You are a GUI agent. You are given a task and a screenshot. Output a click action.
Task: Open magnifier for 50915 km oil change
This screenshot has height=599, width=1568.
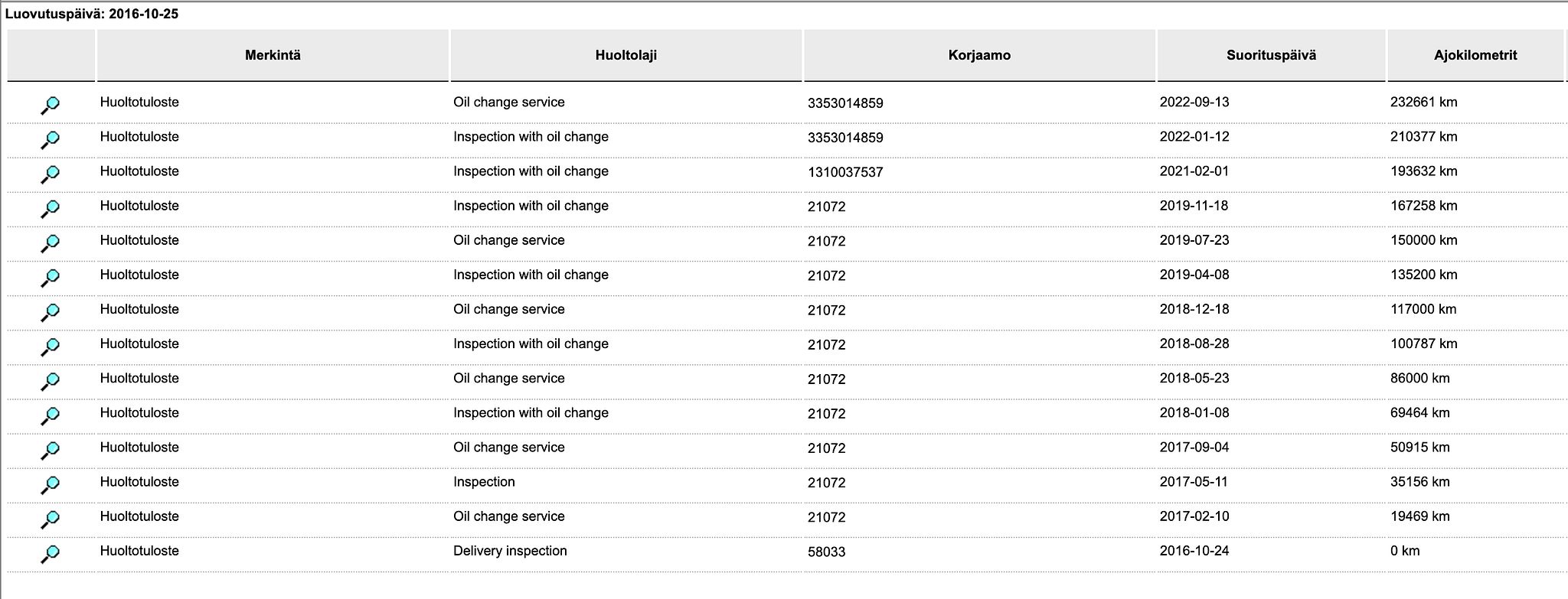pos(50,450)
